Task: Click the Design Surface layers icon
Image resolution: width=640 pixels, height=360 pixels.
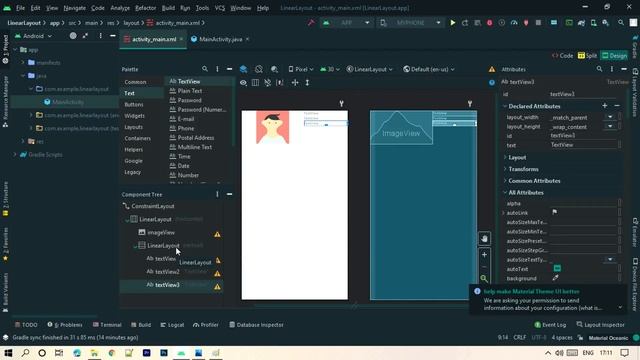Action: (243, 69)
